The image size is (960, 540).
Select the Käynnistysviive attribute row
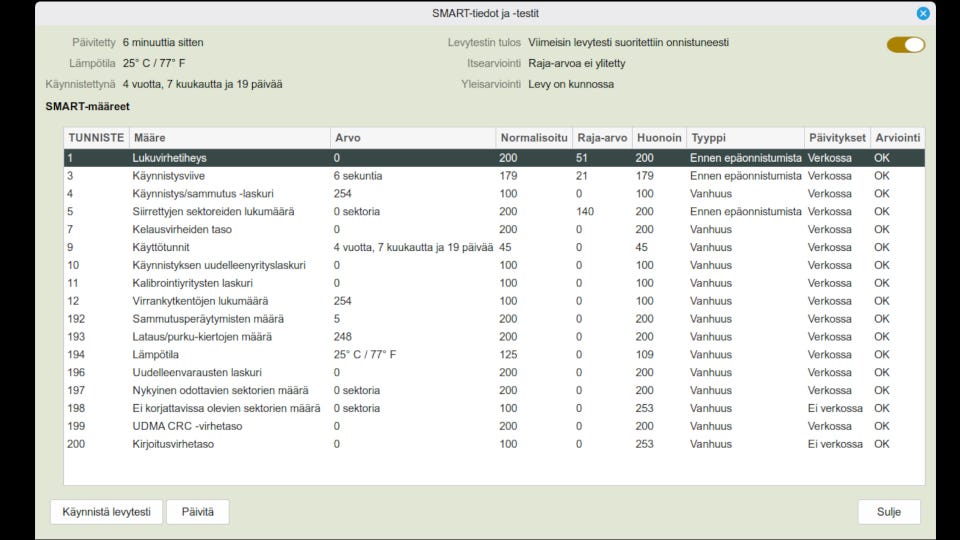(494, 176)
